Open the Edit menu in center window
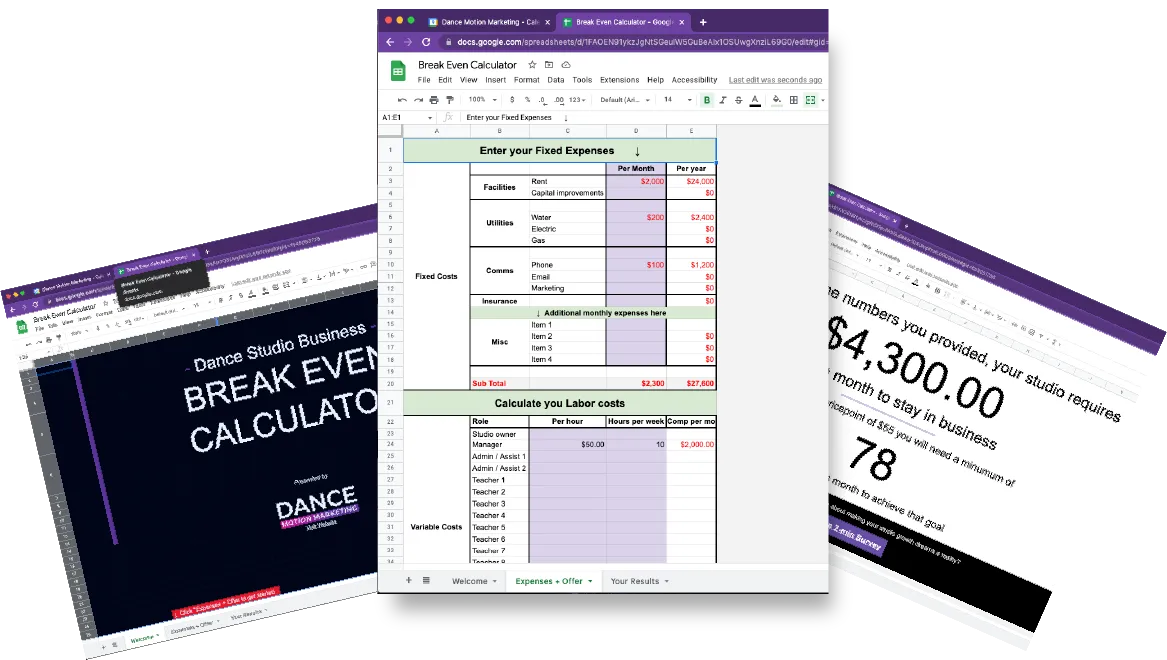This screenshot has width=1167, height=660. 445,80
